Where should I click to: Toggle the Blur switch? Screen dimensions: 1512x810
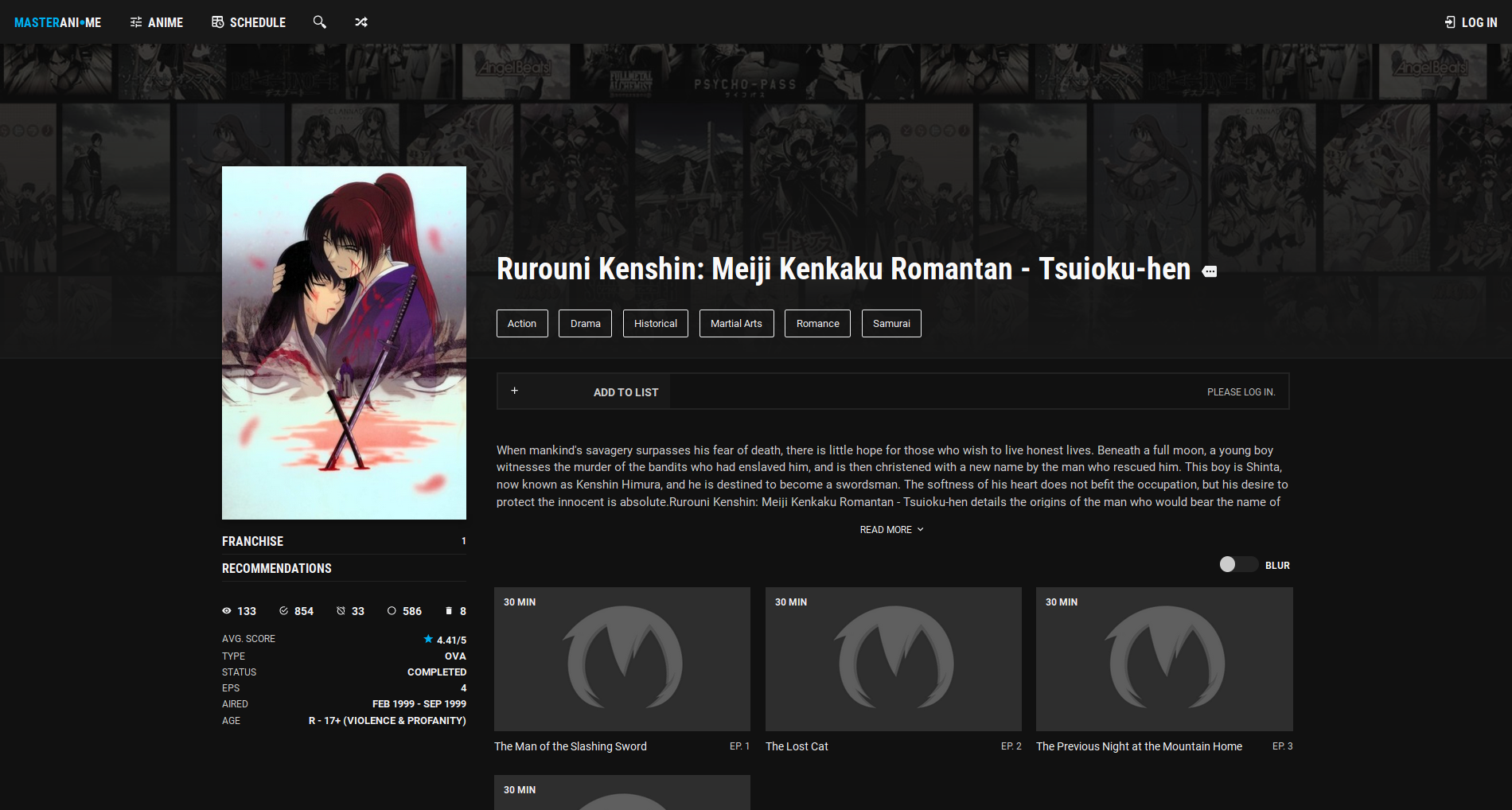pyautogui.click(x=1238, y=564)
